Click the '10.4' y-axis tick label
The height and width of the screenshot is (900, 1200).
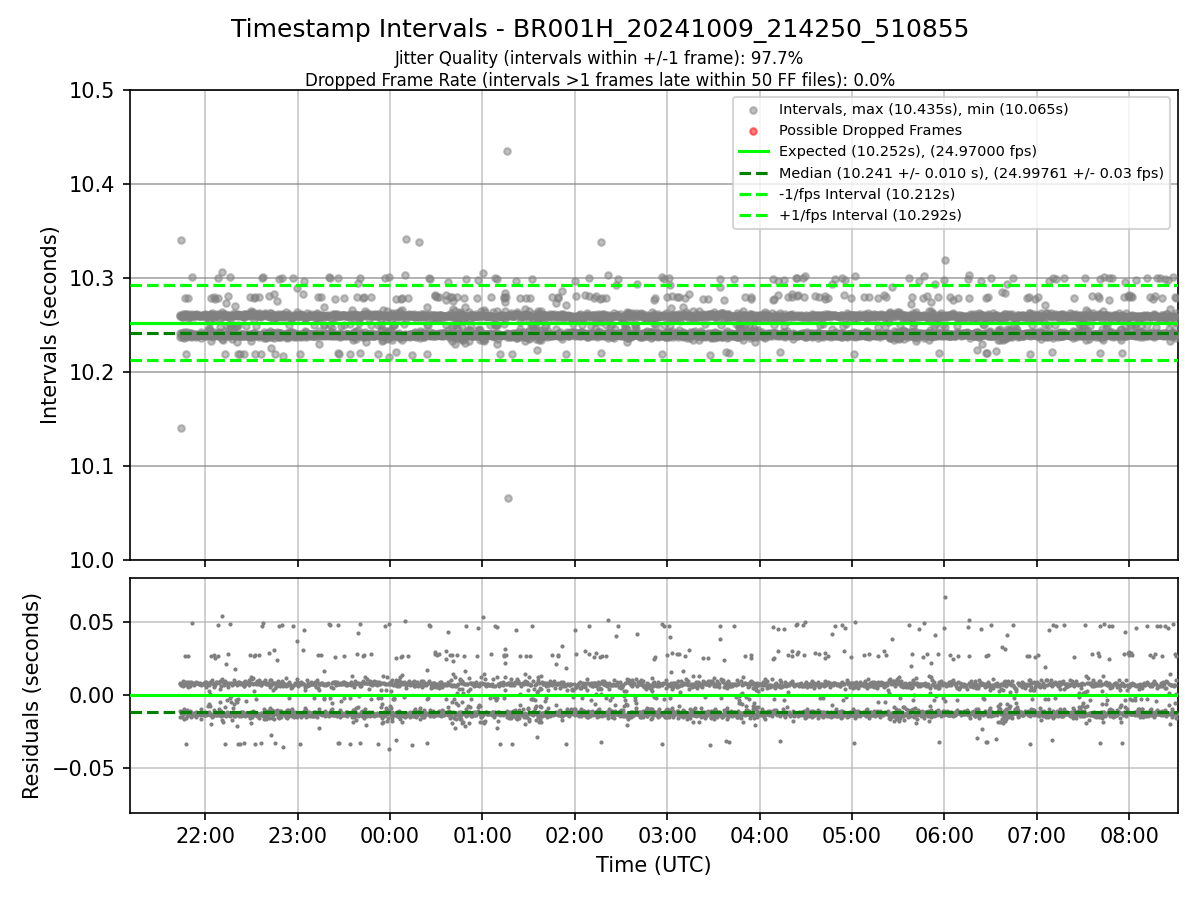point(91,184)
